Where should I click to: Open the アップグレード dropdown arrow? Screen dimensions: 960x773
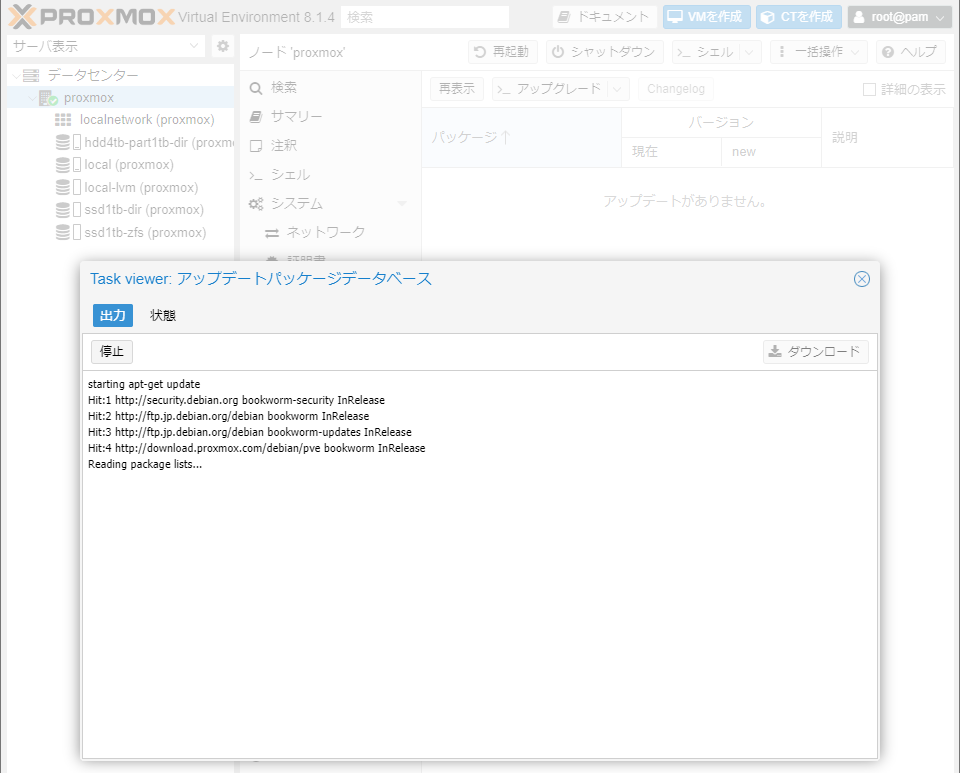(x=618, y=89)
